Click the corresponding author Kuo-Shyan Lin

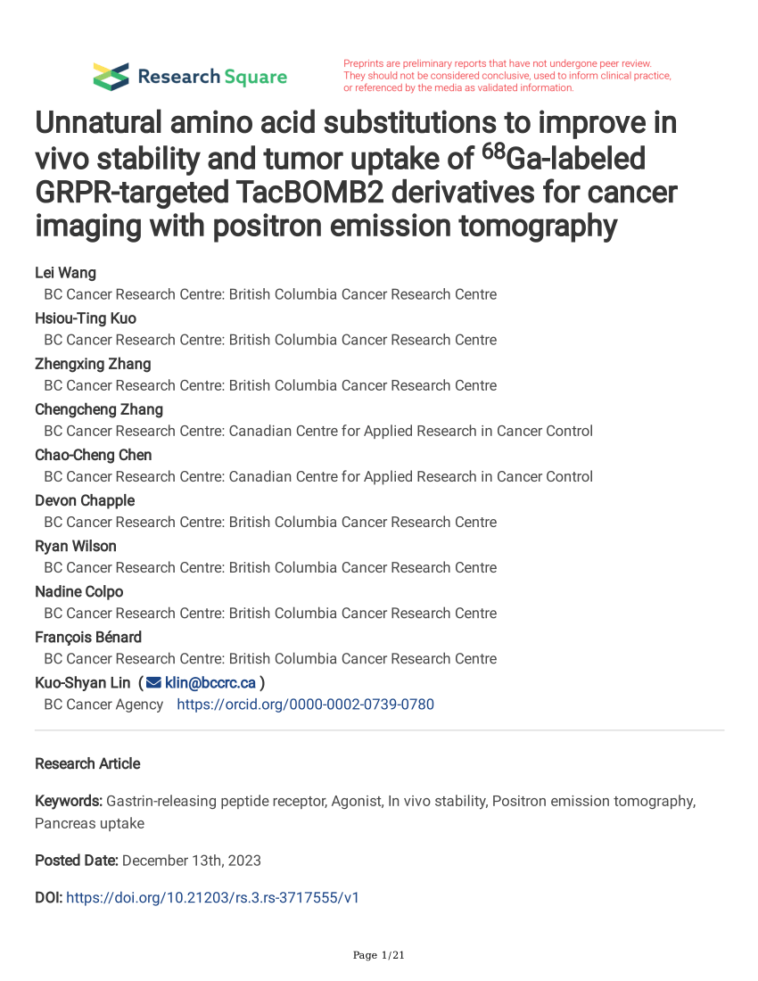(x=83, y=683)
